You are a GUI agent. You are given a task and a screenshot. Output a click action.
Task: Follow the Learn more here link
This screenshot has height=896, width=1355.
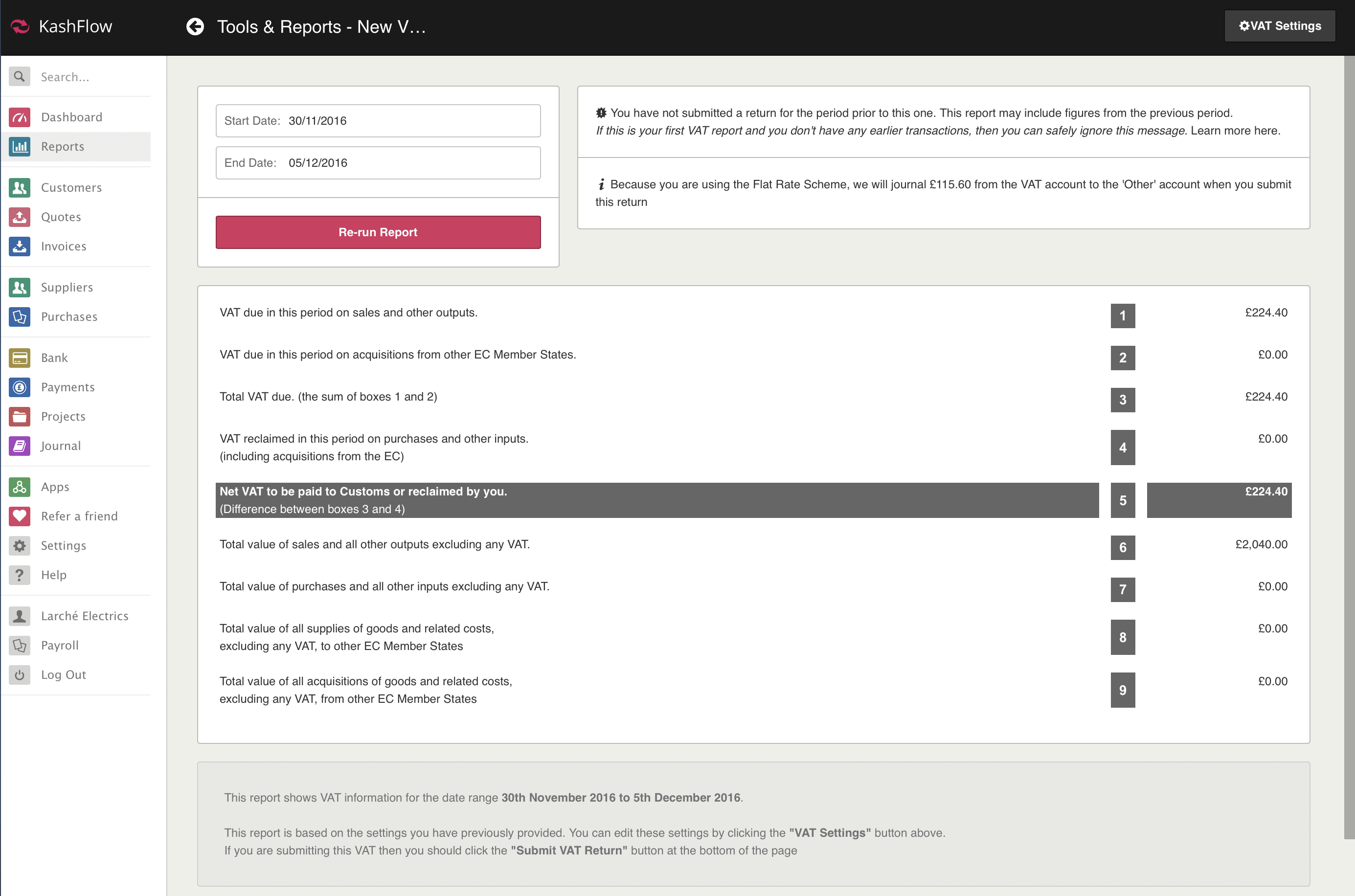[1234, 131]
